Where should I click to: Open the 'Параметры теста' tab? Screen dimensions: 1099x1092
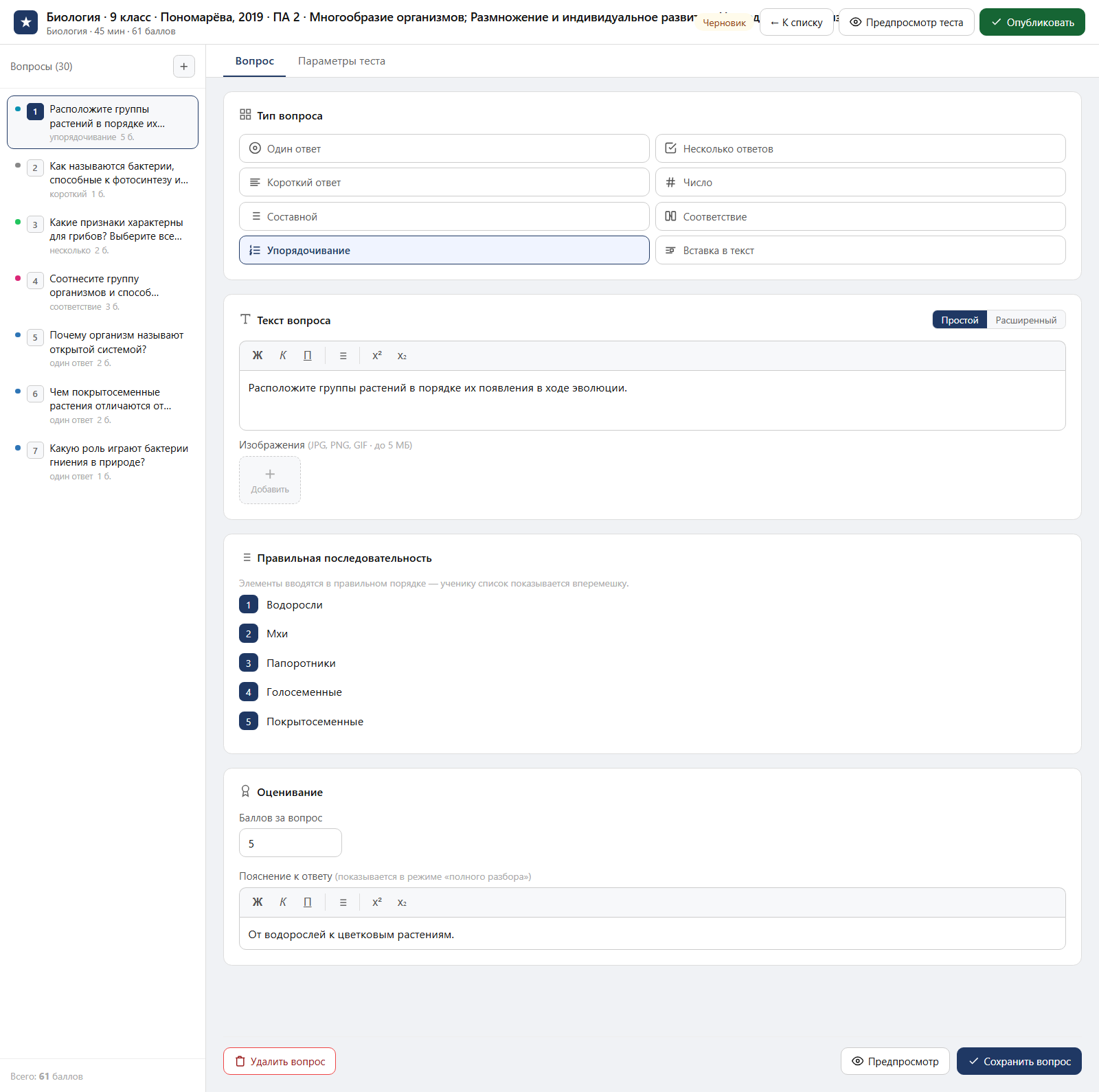pyautogui.click(x=341, y=61)
